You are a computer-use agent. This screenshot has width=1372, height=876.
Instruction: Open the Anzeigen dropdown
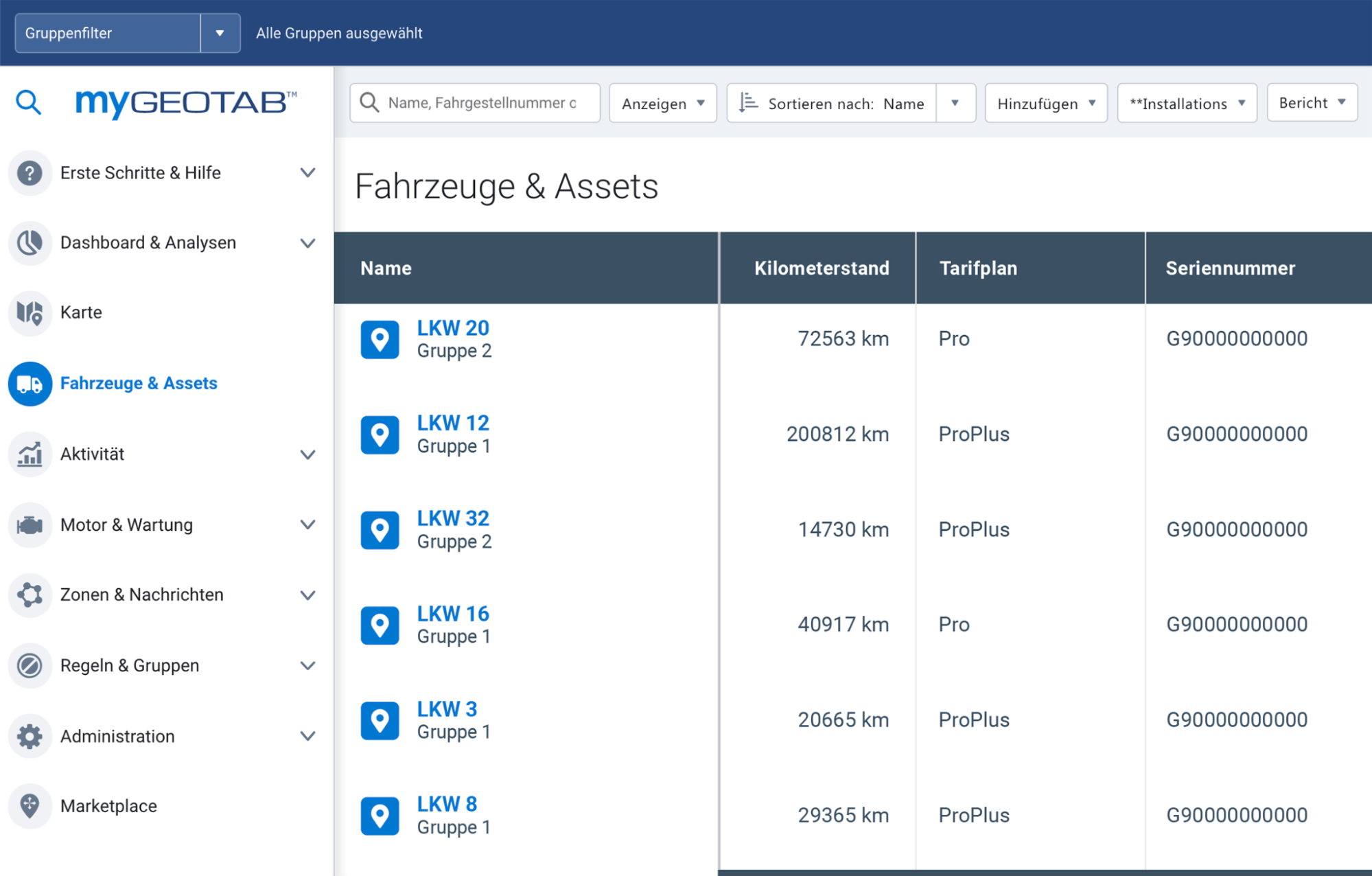tap(662, 103)
